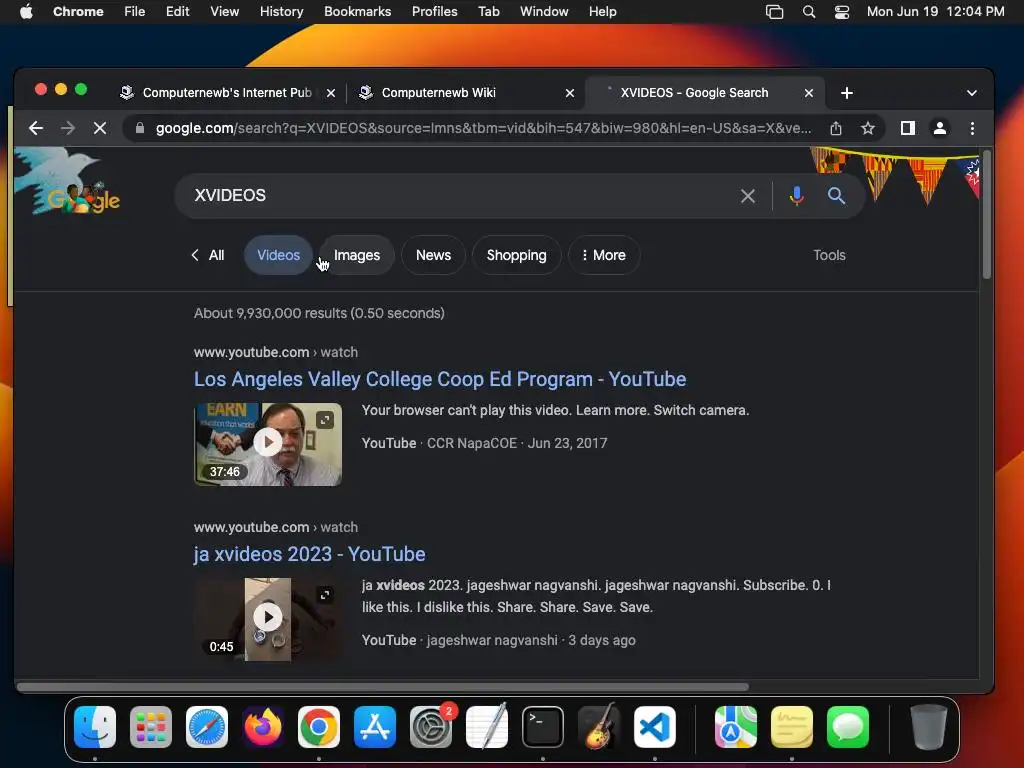Switch to the Images filter
1024x768 pixels.
pos(357,255)
